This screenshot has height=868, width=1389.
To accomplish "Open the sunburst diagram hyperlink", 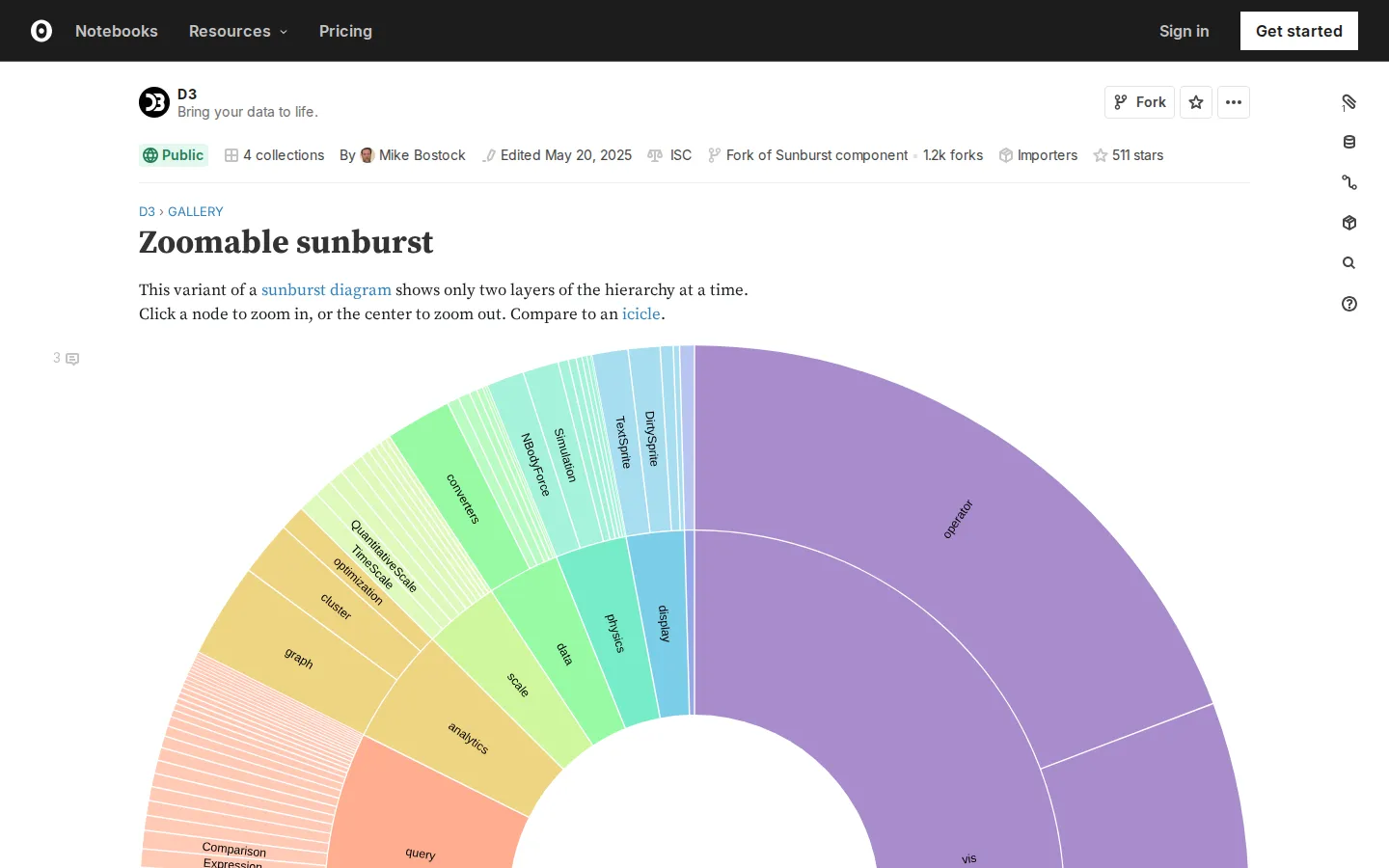I will click(x=326, y=289).
